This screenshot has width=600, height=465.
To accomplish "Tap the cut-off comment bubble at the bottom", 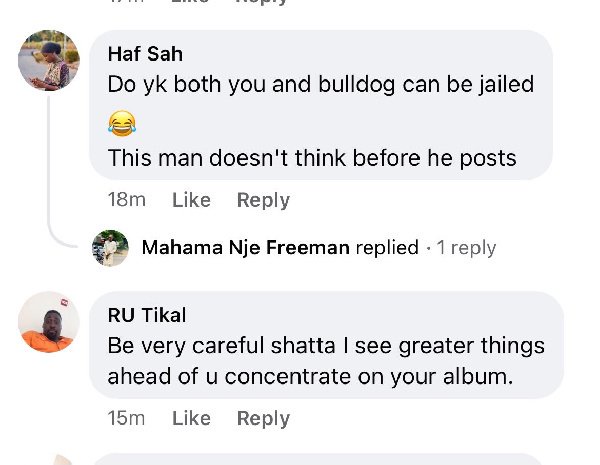I will pyautogui.click(x=320, y=459).
